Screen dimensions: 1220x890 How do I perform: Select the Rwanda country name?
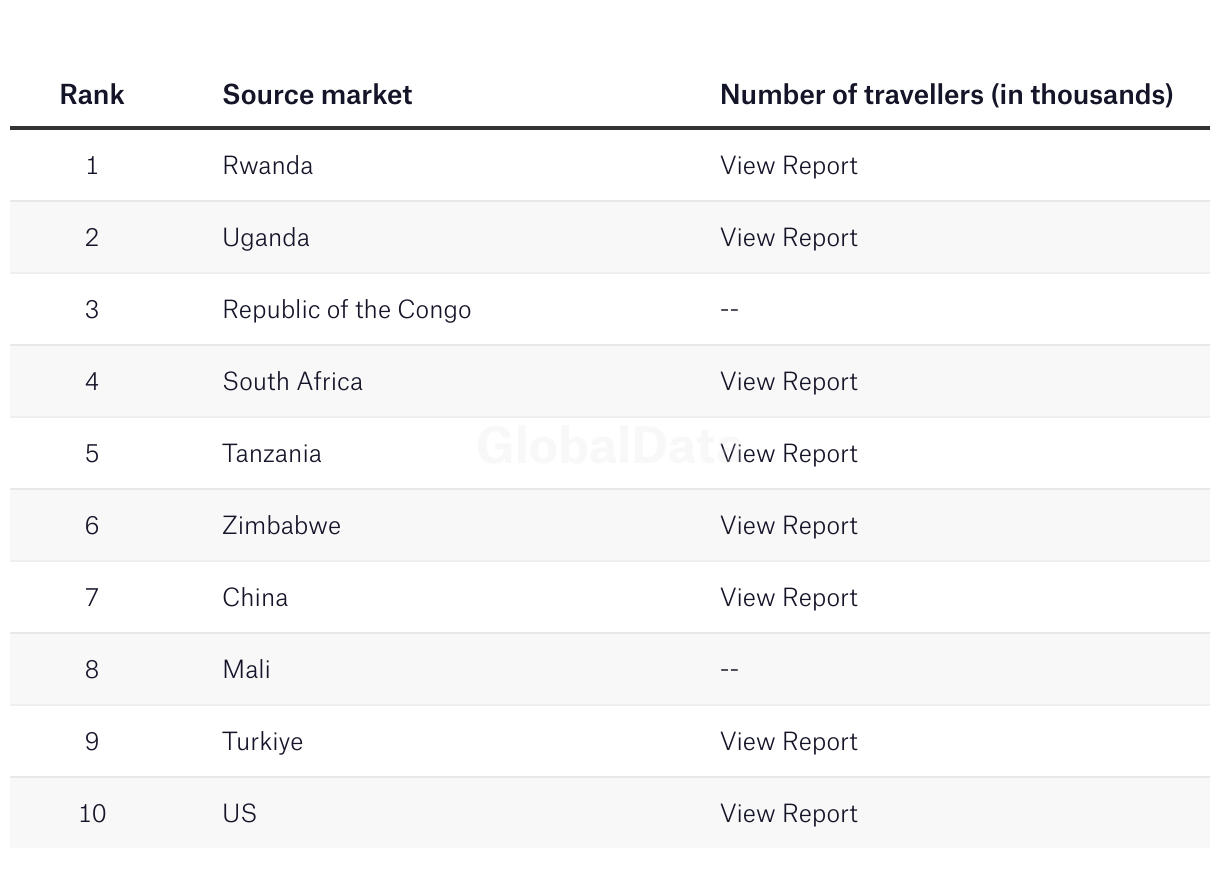click(267, 166)
